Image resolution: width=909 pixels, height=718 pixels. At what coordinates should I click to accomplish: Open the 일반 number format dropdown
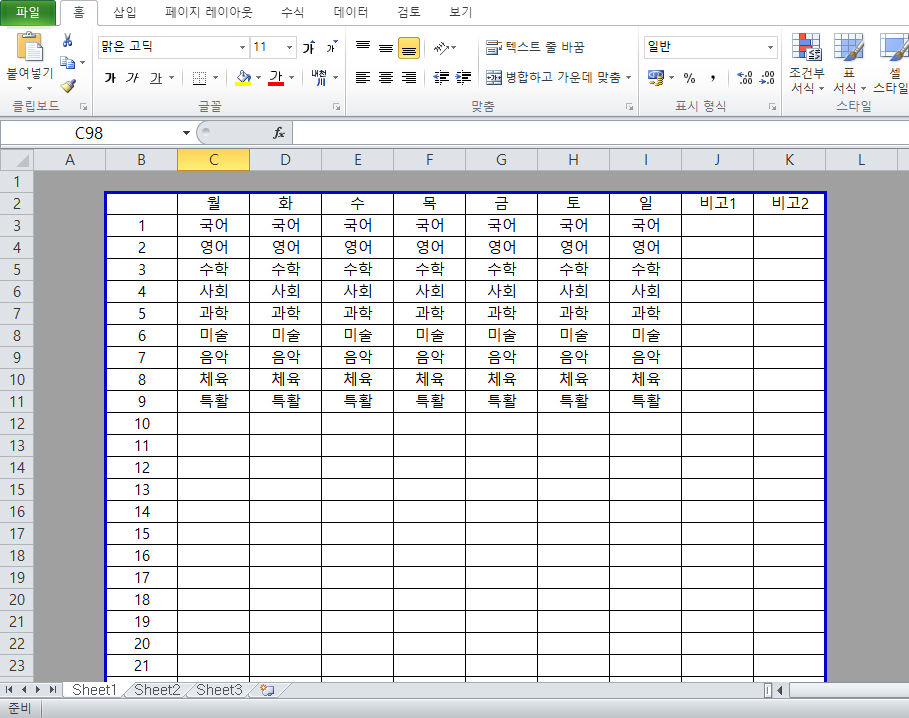click(x=770, y=48)
